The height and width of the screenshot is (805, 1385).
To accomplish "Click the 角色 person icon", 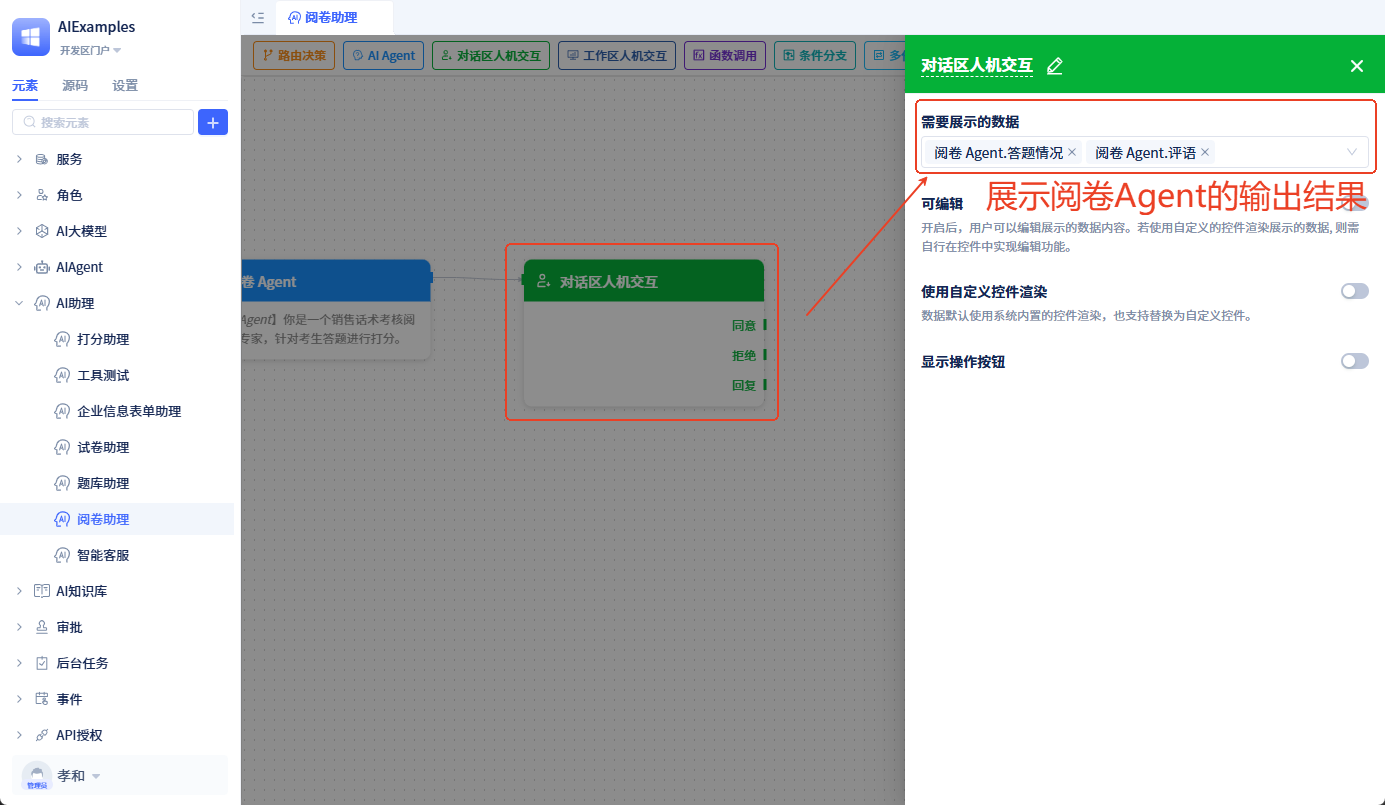I will pyautogui.click(x=42, y=195).
